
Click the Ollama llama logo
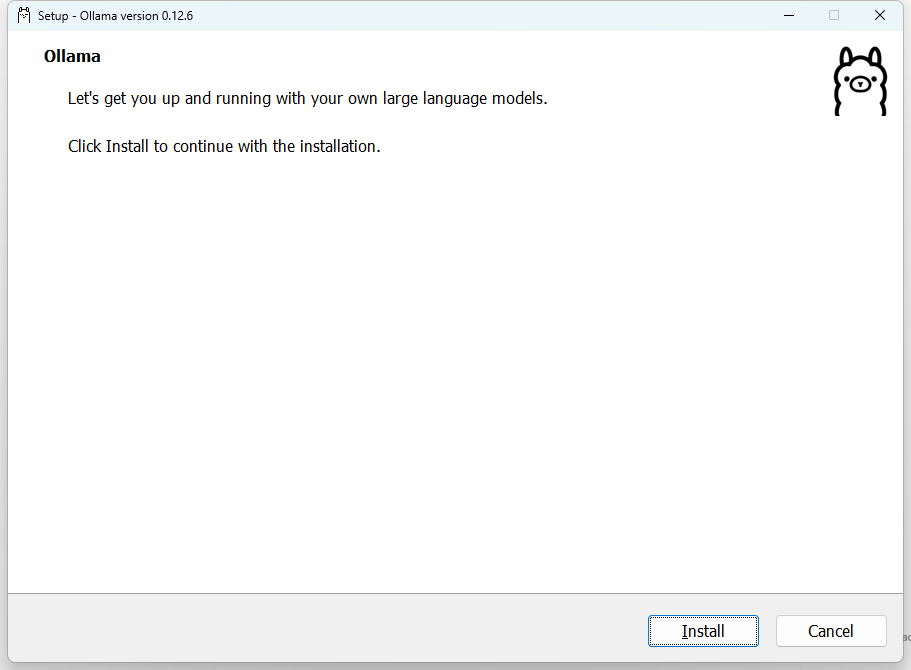pos(860,81)
